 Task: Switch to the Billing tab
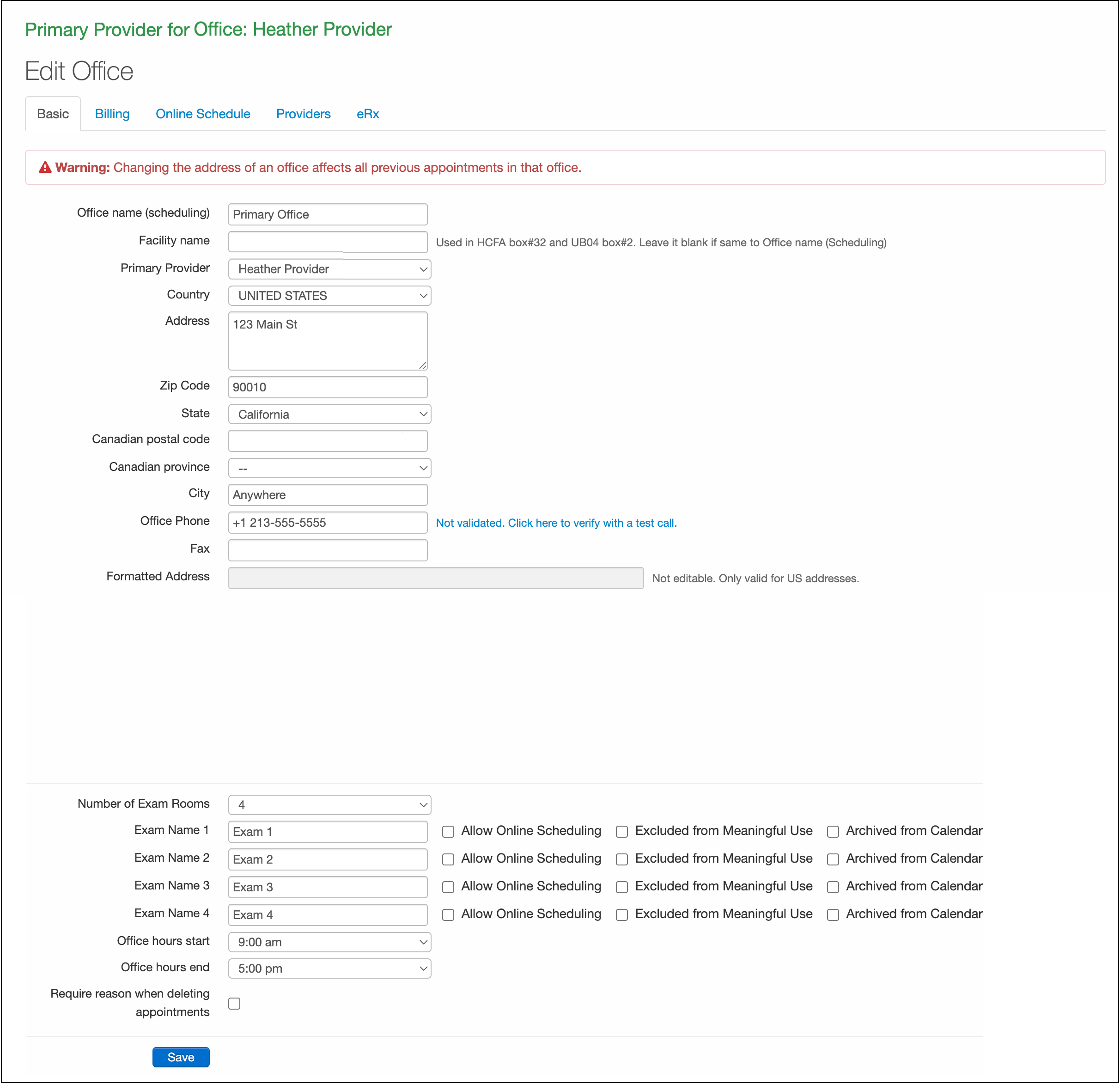click(112, 114)
